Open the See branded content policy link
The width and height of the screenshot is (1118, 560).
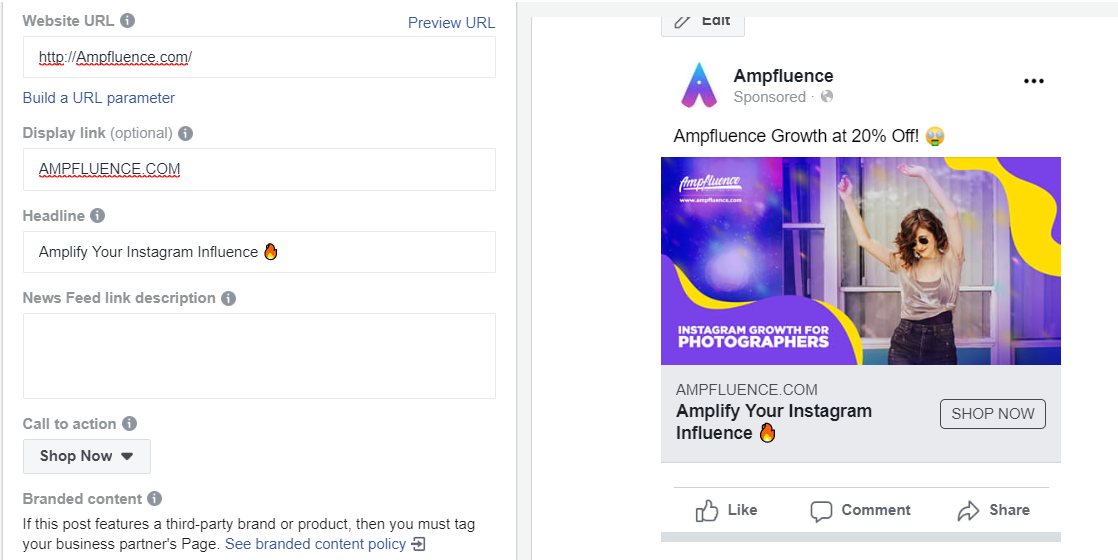pyautogui.click(x=316, y=544)
